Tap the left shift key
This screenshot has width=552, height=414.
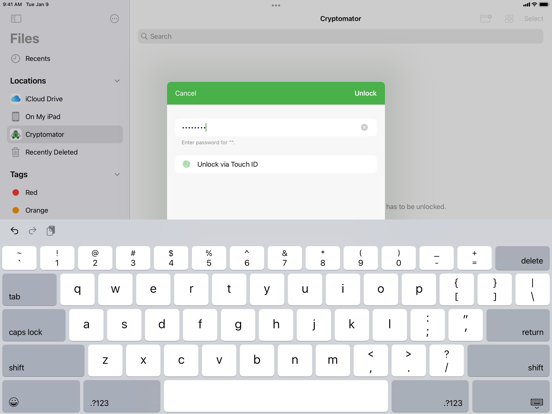tap(43, 360)
